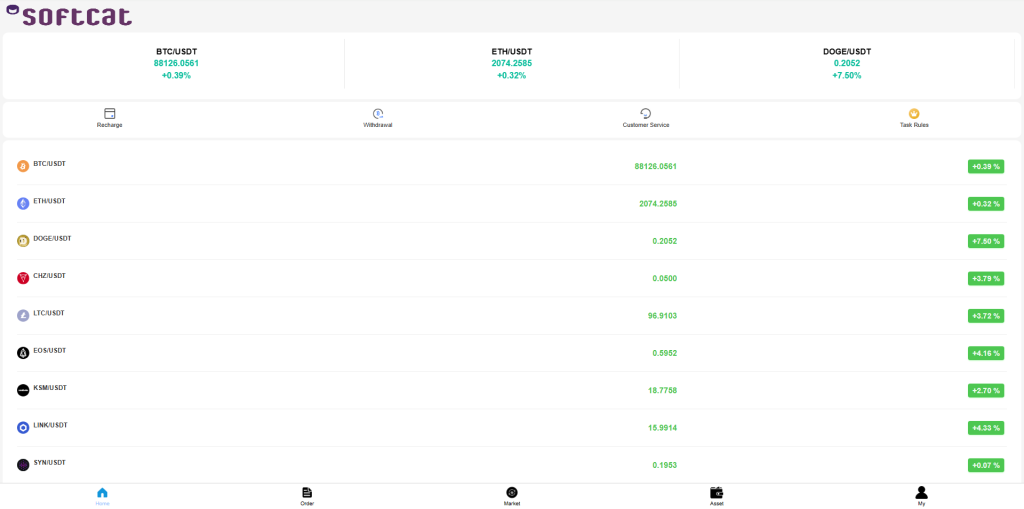Click the Dogecoin icon in DOGE/USDT row

(23, 241)
